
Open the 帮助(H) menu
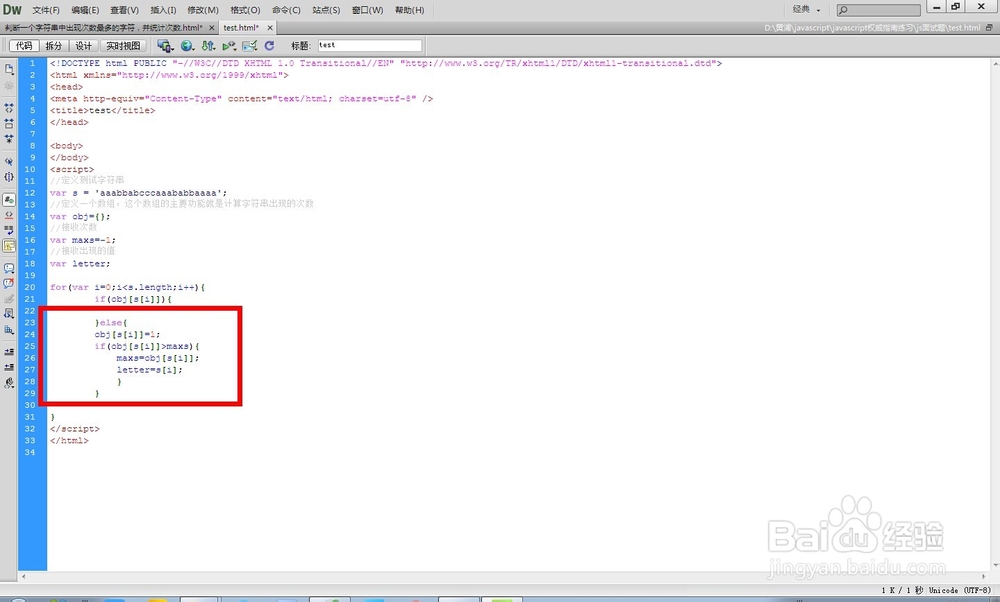click(409, 10)
